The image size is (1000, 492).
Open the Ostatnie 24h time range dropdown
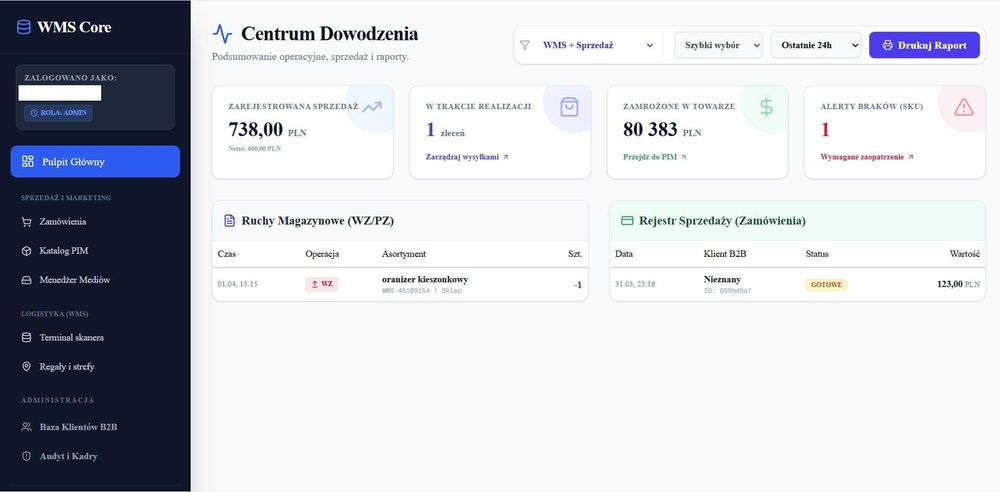[815, 45]
